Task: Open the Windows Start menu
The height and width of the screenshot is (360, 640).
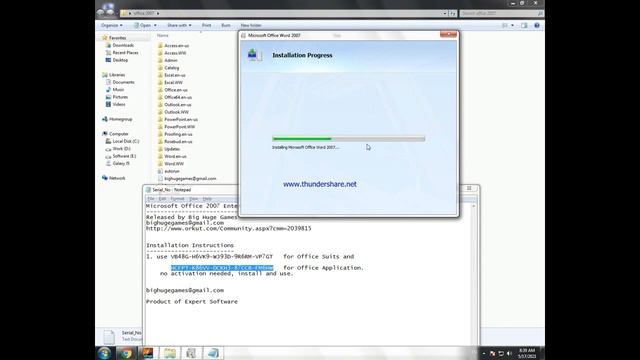Action: click(x=104, y=353)
